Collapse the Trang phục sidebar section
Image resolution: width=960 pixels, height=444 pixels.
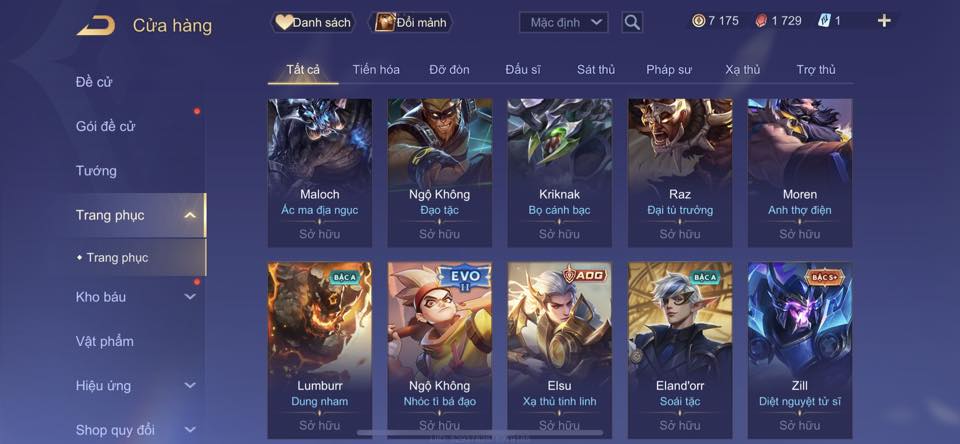(190, 215)
